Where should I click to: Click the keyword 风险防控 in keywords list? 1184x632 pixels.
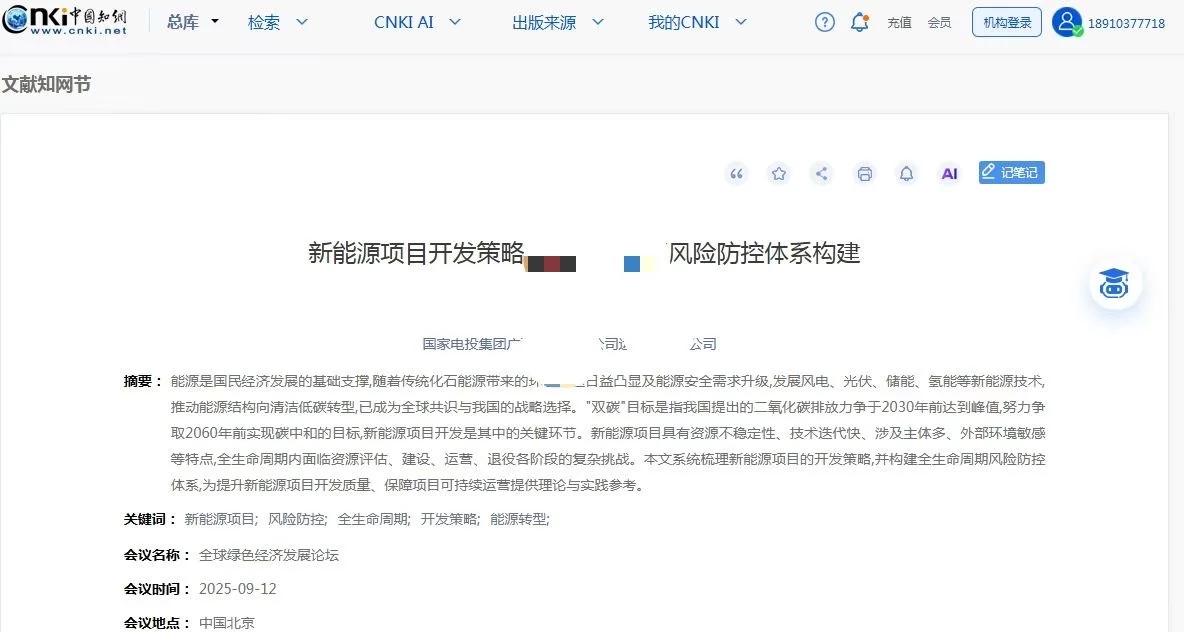click(x=296, y=519)
